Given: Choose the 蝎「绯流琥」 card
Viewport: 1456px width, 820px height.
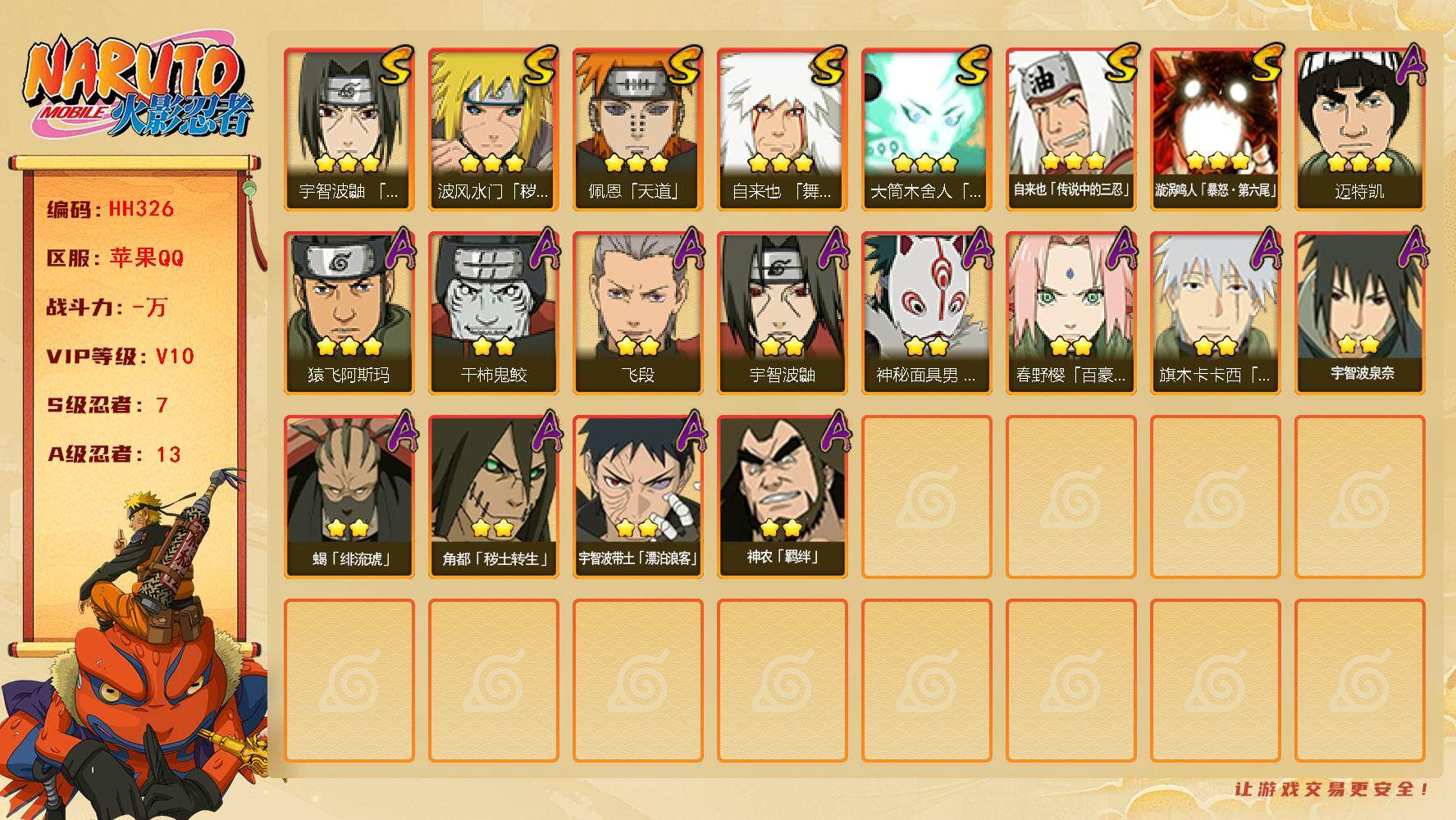Looking at the screenshot, I should (x=349, y=497).
